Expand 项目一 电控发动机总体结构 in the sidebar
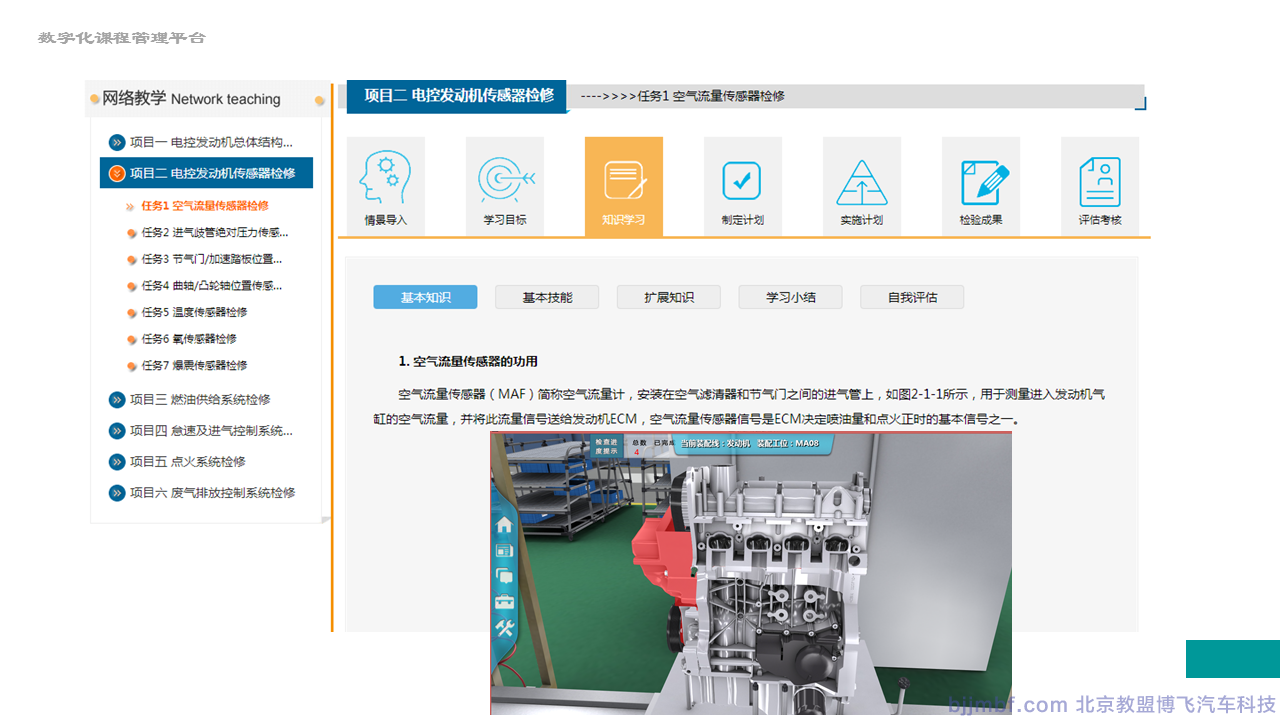1280x720 pixels. (x=210, y=142)
